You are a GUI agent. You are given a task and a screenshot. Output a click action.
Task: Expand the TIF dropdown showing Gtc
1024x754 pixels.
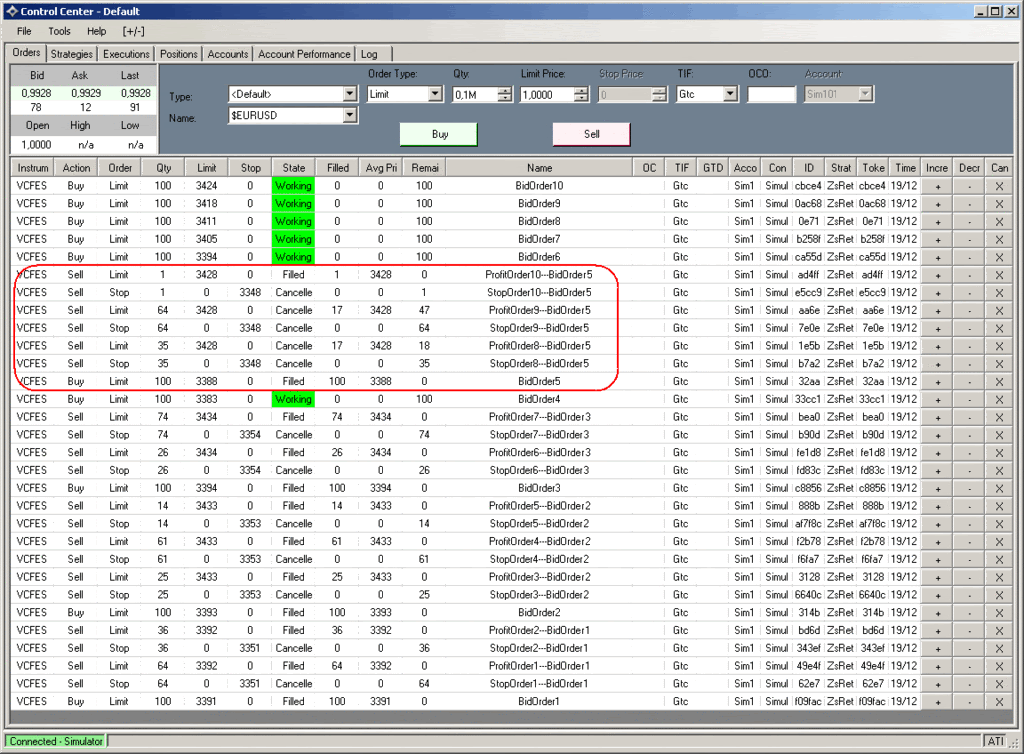coord(730,94)
